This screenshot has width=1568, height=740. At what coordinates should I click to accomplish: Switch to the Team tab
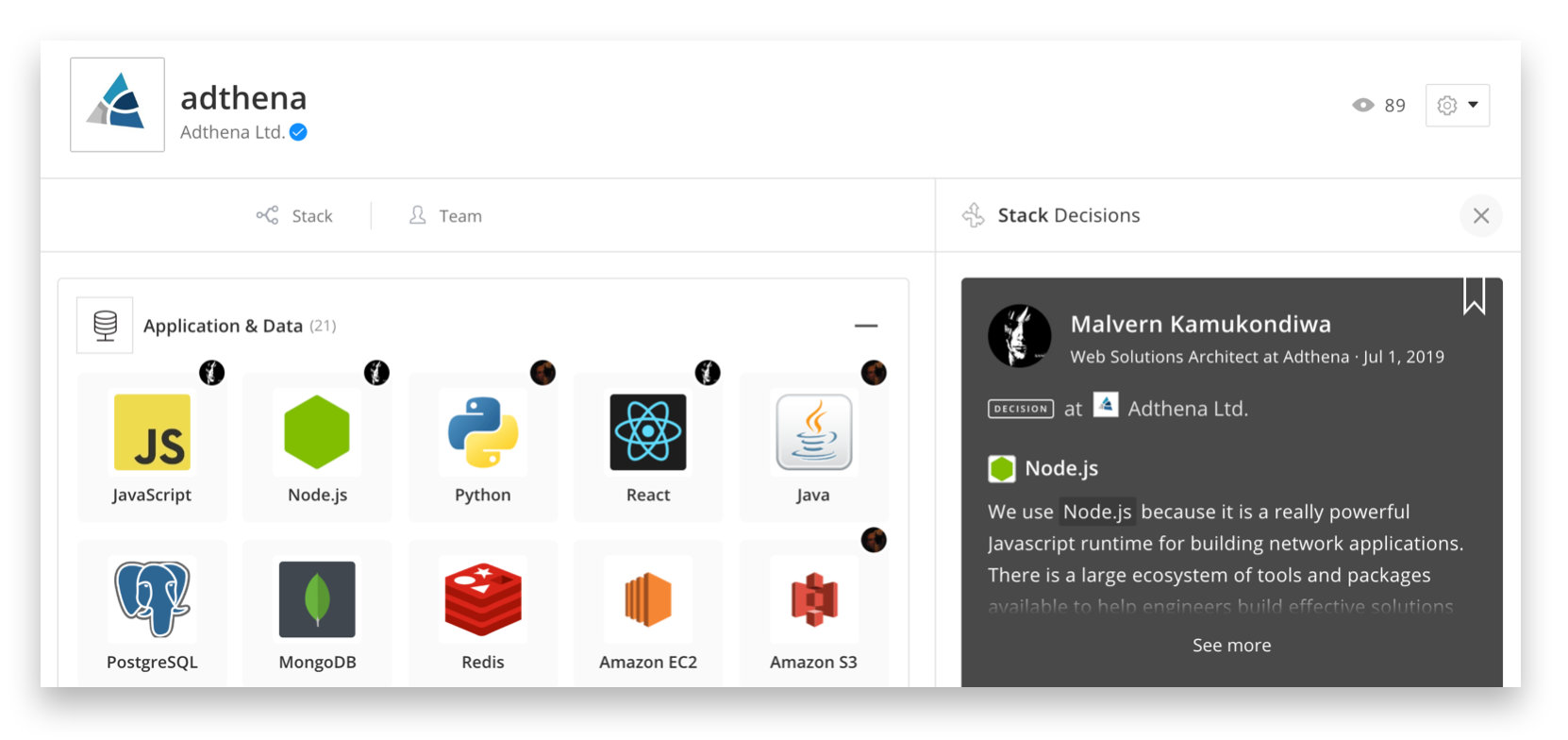[x=445, y=216]
